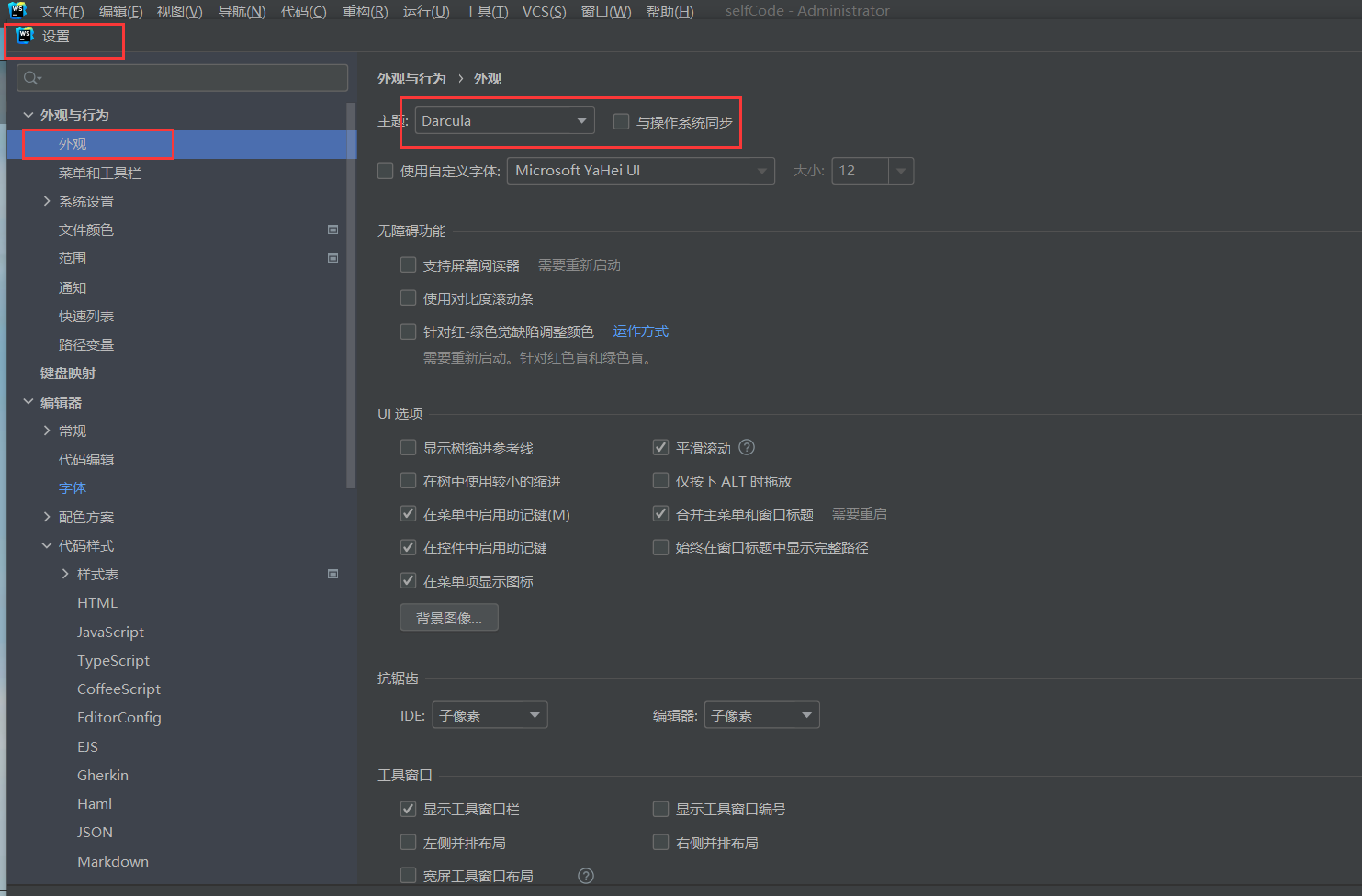Expand the 样式表 tree node

pos(65,574)
